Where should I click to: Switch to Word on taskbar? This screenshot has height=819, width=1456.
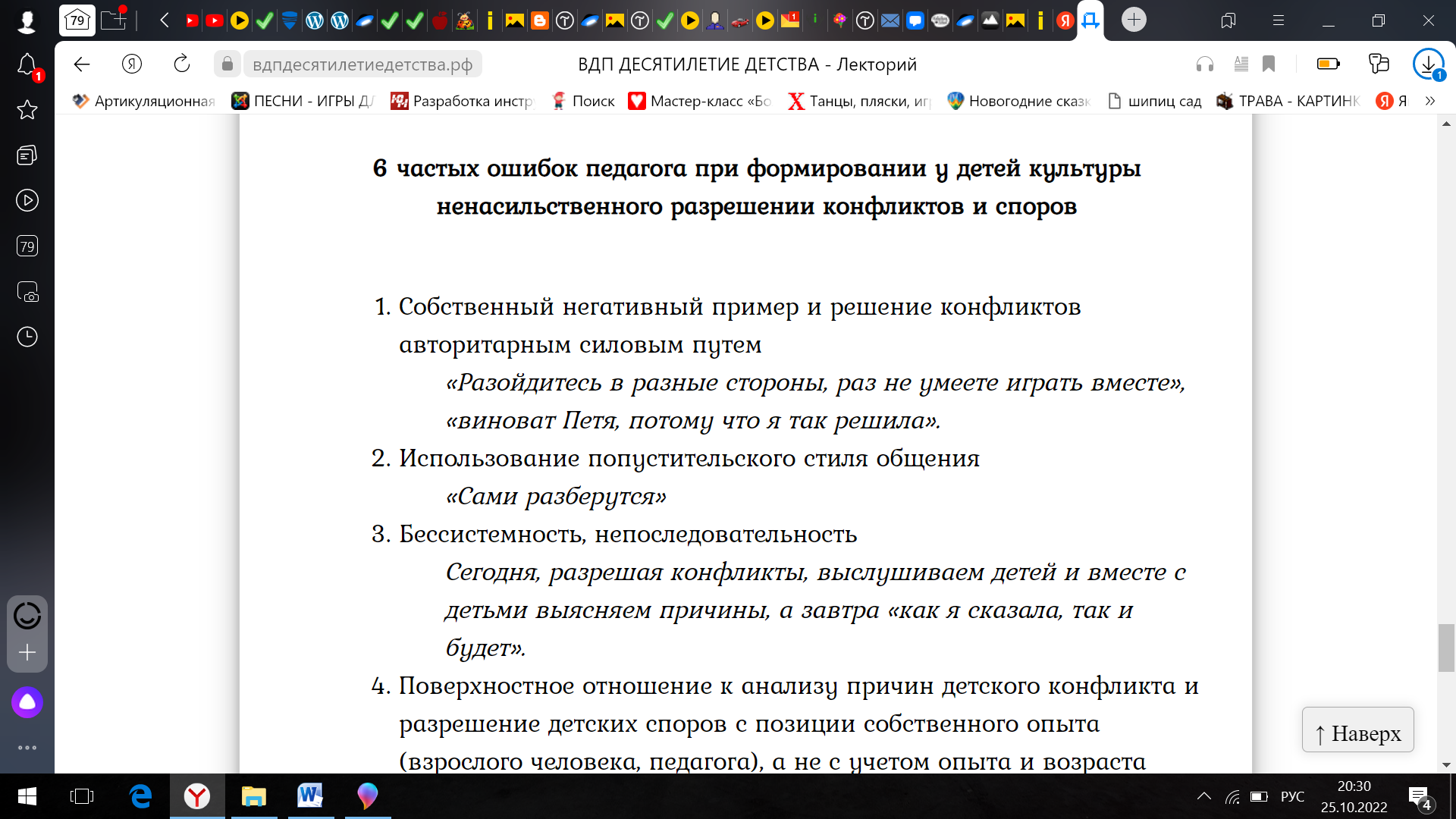(310, 796)
